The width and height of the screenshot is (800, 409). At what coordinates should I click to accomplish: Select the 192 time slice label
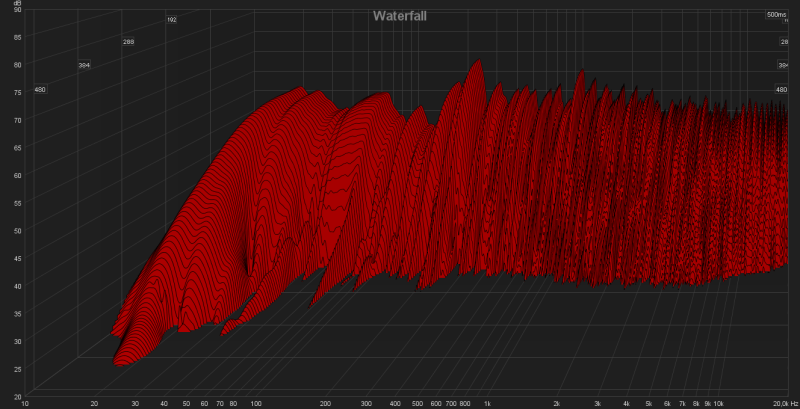172,19
